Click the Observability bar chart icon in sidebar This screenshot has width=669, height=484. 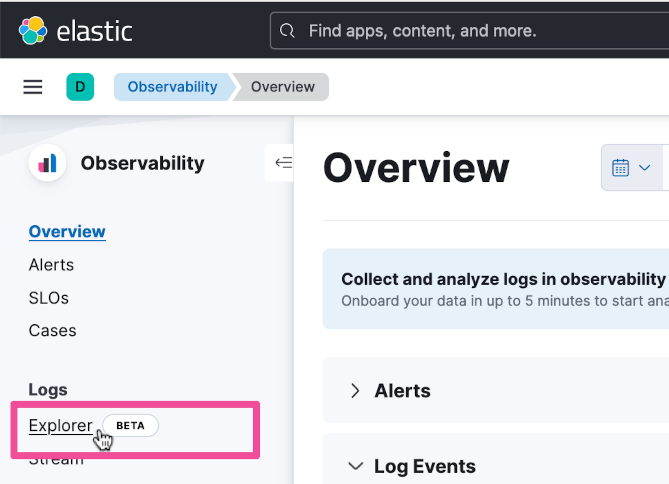coord(48,163)
